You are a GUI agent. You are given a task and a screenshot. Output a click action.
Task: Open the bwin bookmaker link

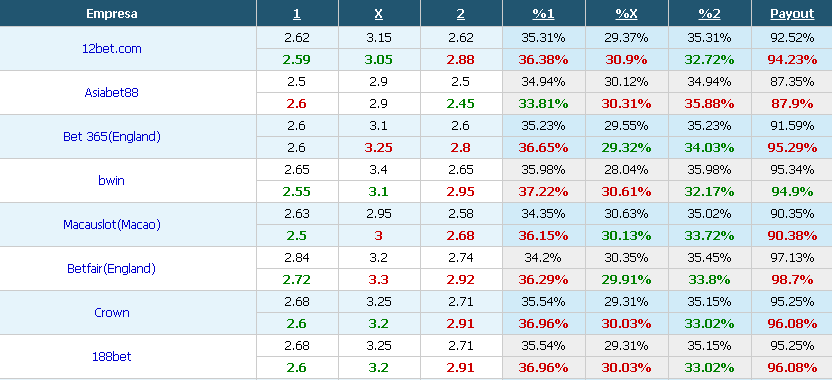[x=111, y=180]
